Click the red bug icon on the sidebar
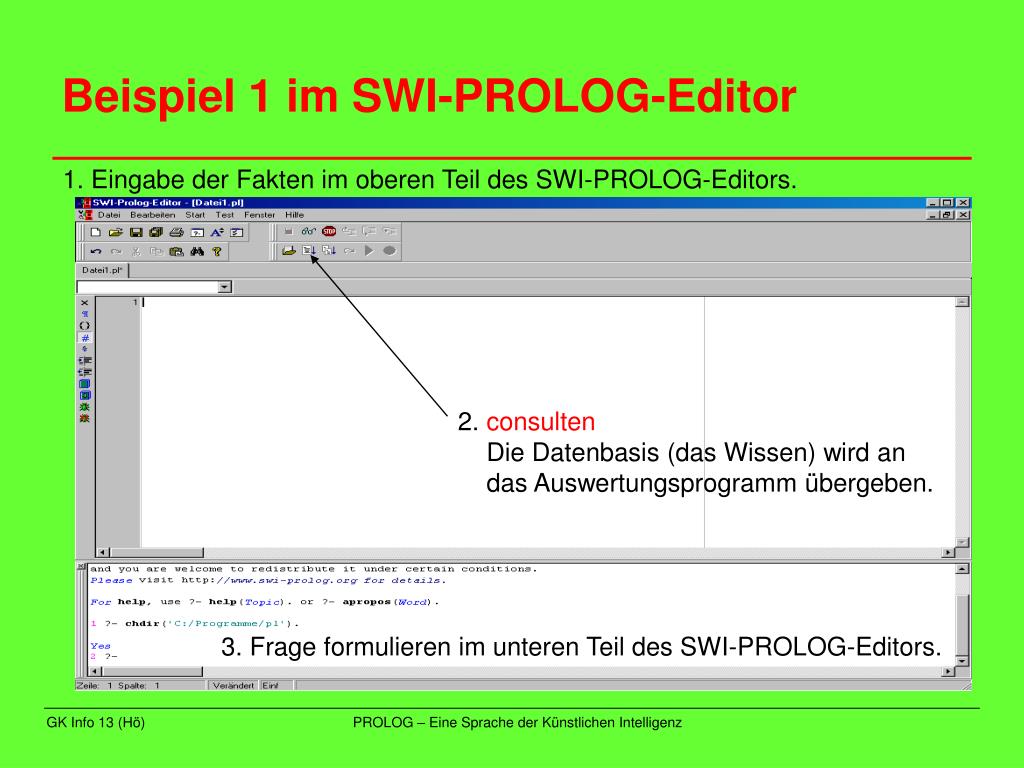The width and height of the screenshot is (1024, 768). (84, 419)
